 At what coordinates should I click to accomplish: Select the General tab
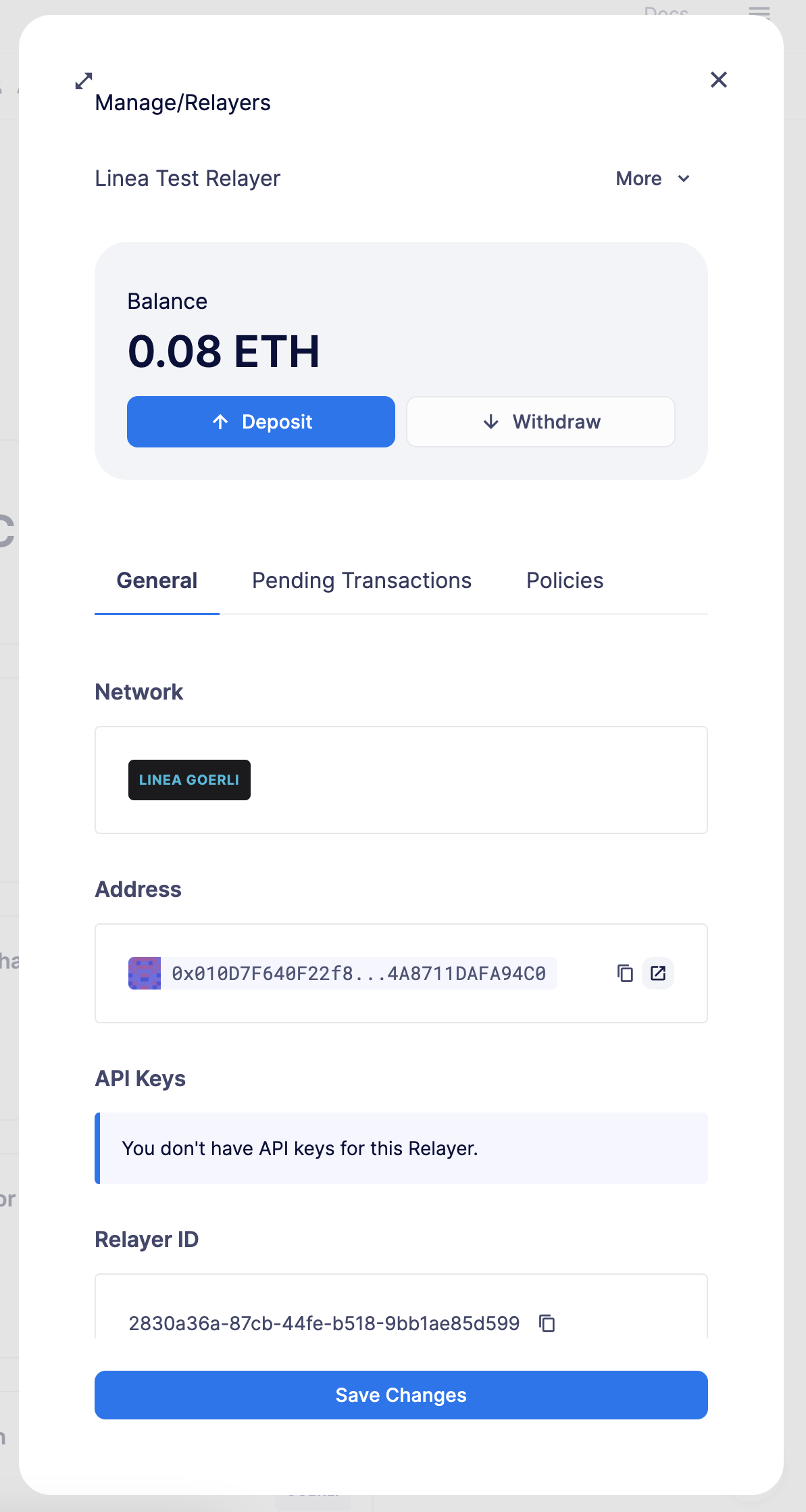(156, 580)
